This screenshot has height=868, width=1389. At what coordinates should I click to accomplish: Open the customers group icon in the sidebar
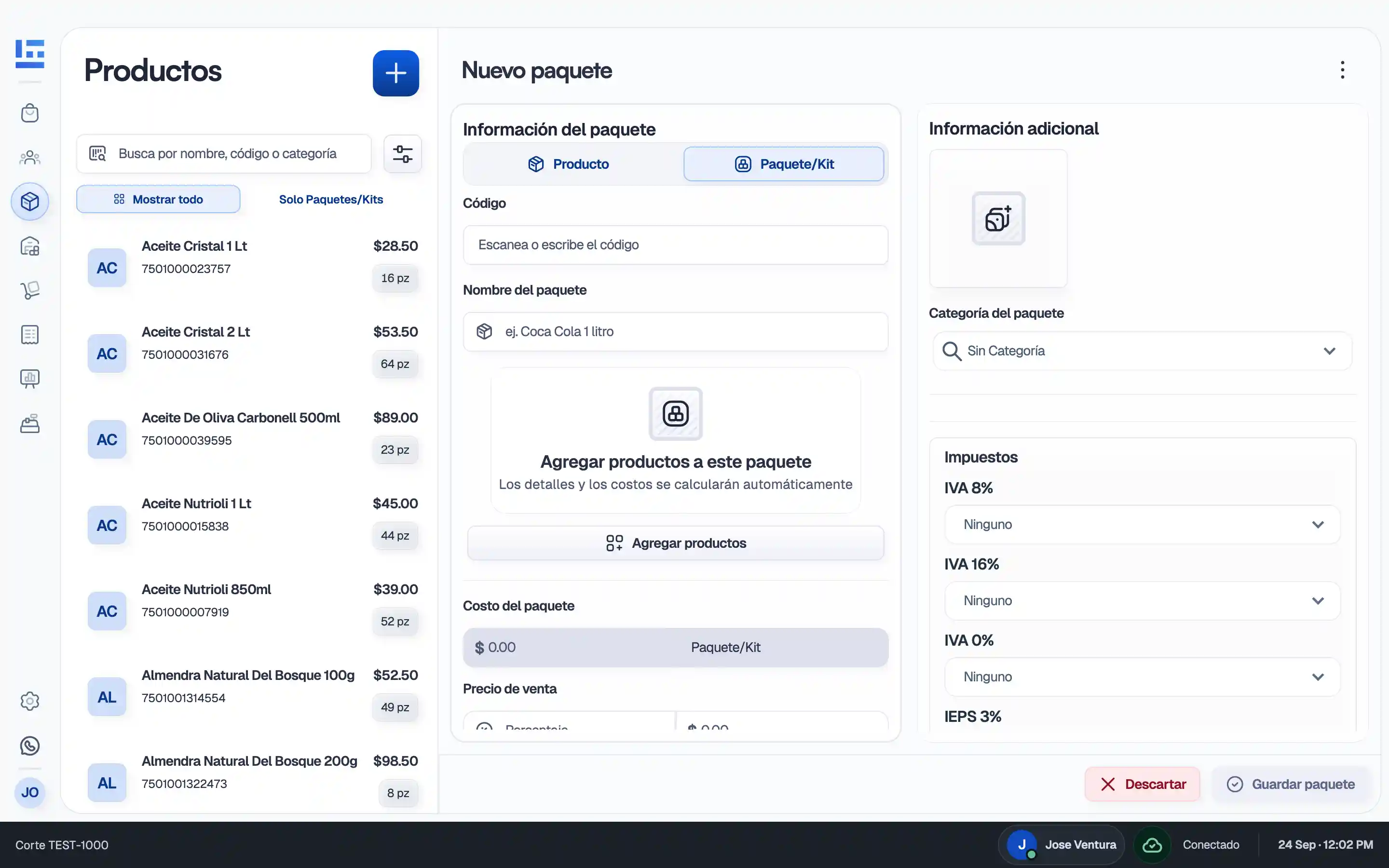[30, 157]
